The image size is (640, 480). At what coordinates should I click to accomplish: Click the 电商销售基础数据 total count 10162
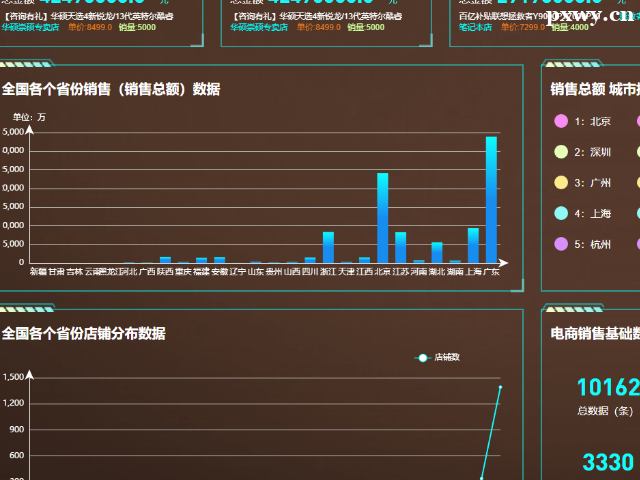[607, 388]
